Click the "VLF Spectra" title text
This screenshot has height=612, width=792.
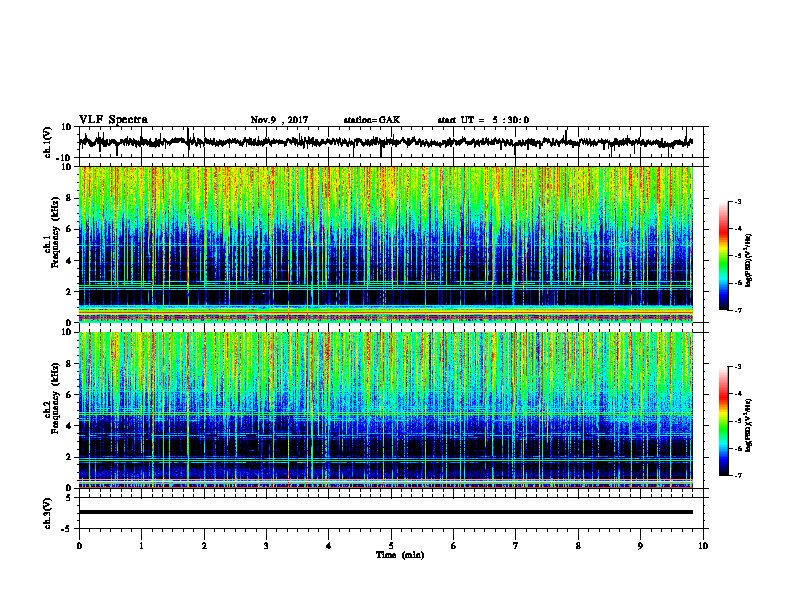pos(113,120)
